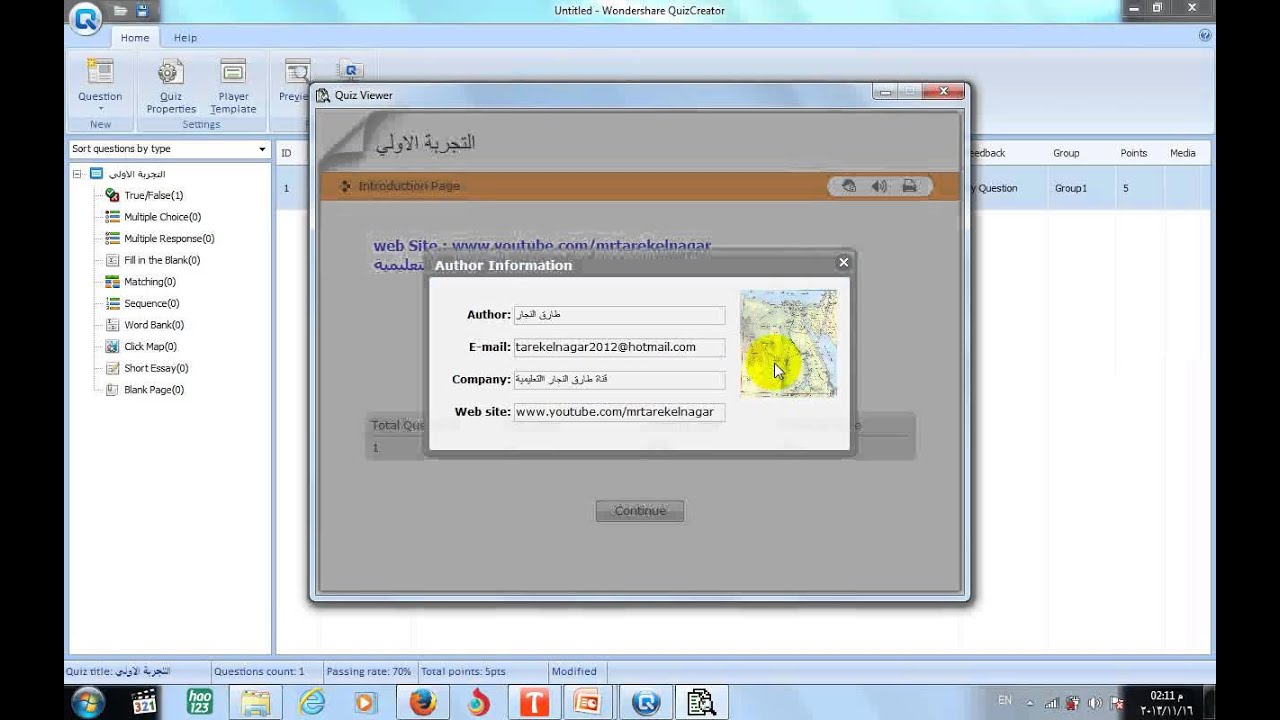Viewport: 1280px width, 720px height.
Task: Open Media Player Classic from taskbar
Action: point(145,702)
